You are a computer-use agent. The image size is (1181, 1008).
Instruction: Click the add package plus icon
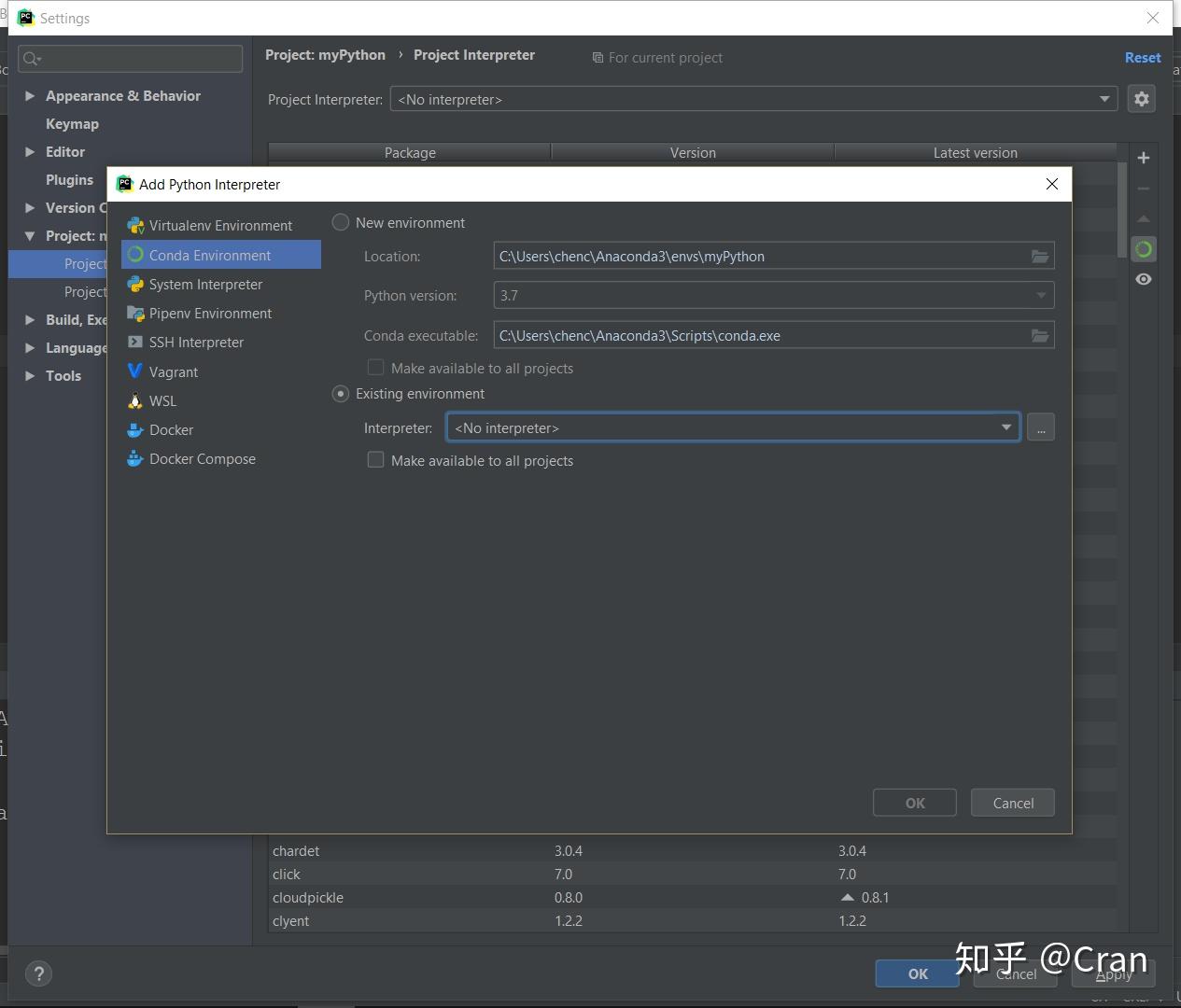1144,158
